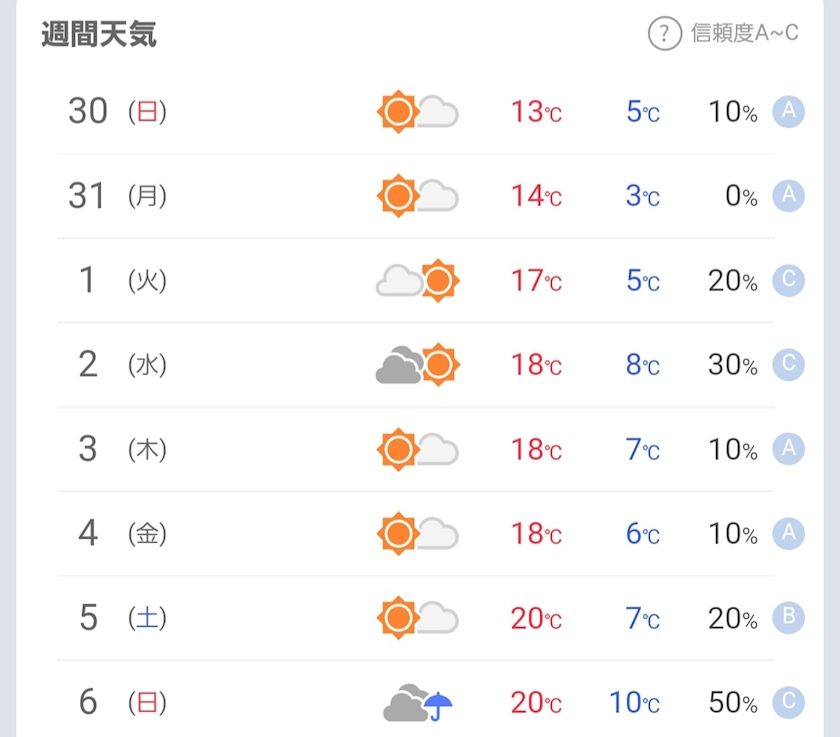
Task: Click the weather icon for 3 (木)
Action: (417, 449)
